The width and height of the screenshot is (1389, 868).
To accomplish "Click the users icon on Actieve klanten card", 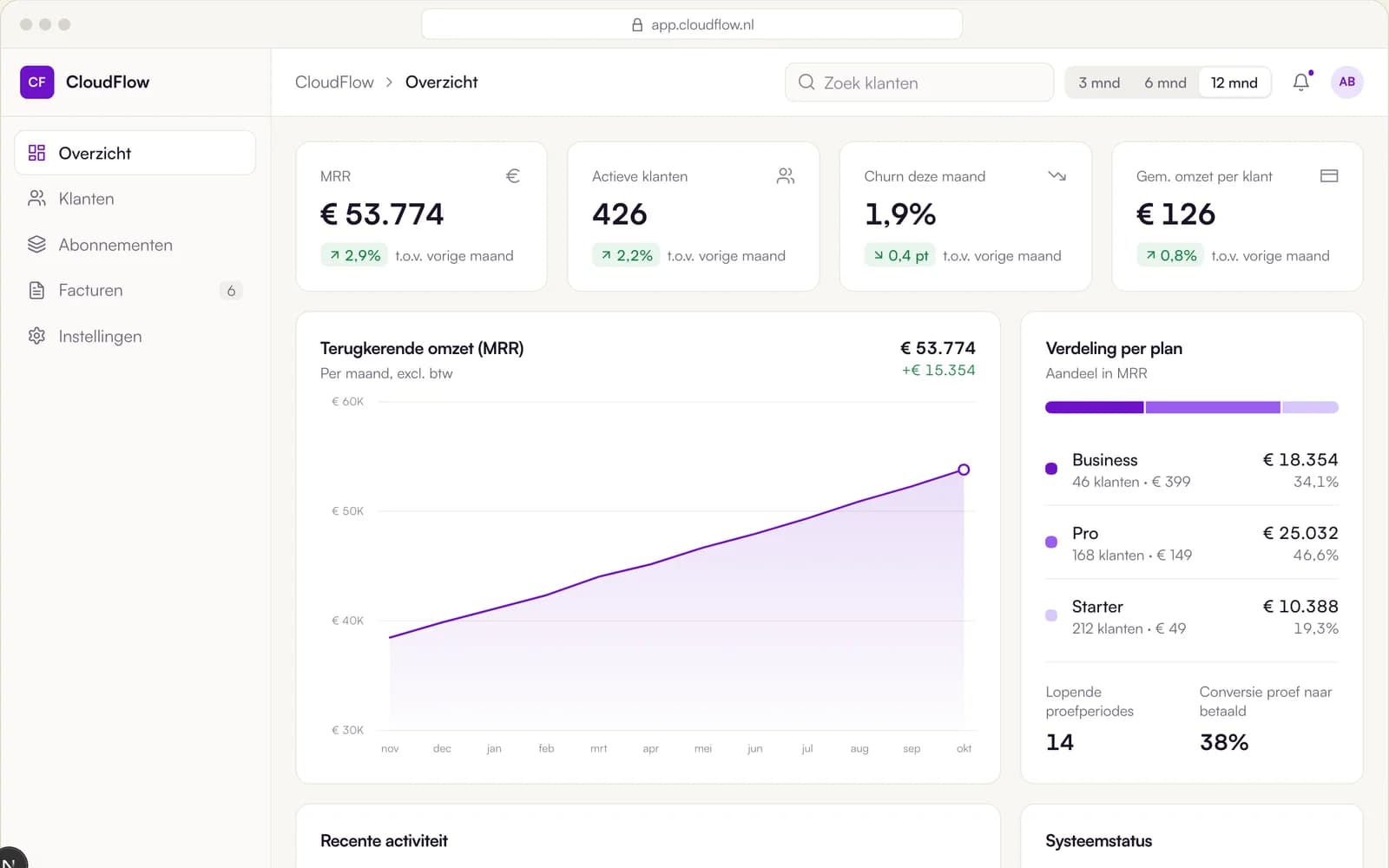I will 785,176.
